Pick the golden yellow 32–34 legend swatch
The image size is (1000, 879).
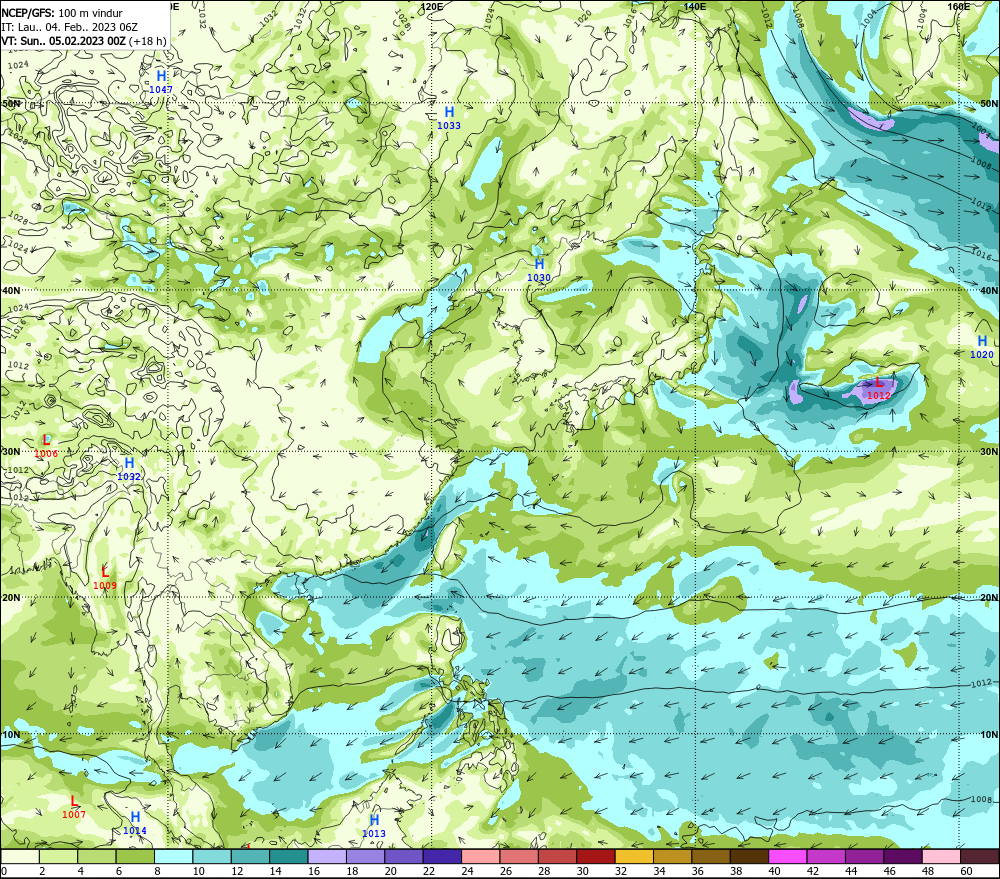(x=635, y=856)
